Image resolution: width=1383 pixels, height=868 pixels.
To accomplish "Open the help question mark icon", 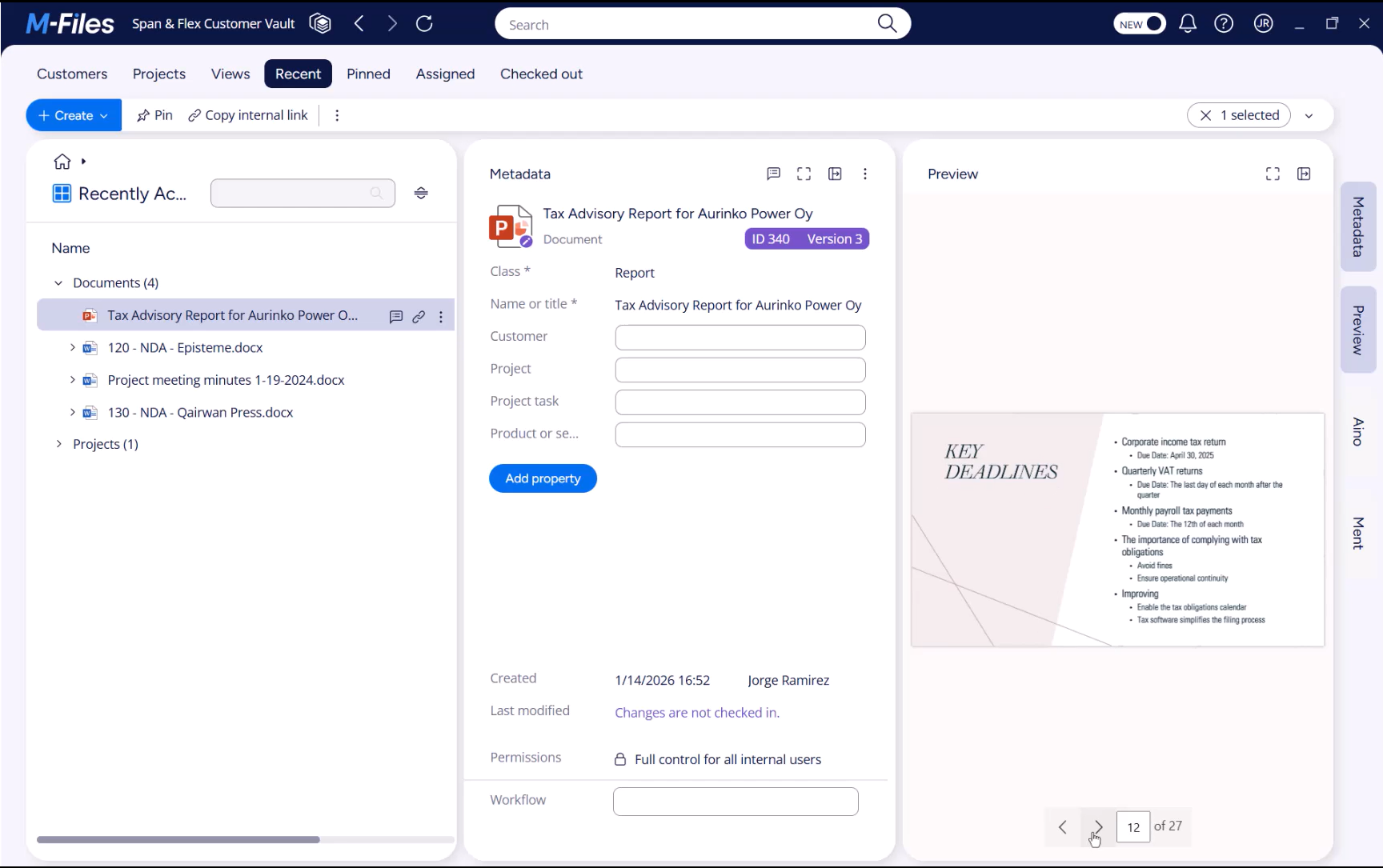I will coord(1224,24).
